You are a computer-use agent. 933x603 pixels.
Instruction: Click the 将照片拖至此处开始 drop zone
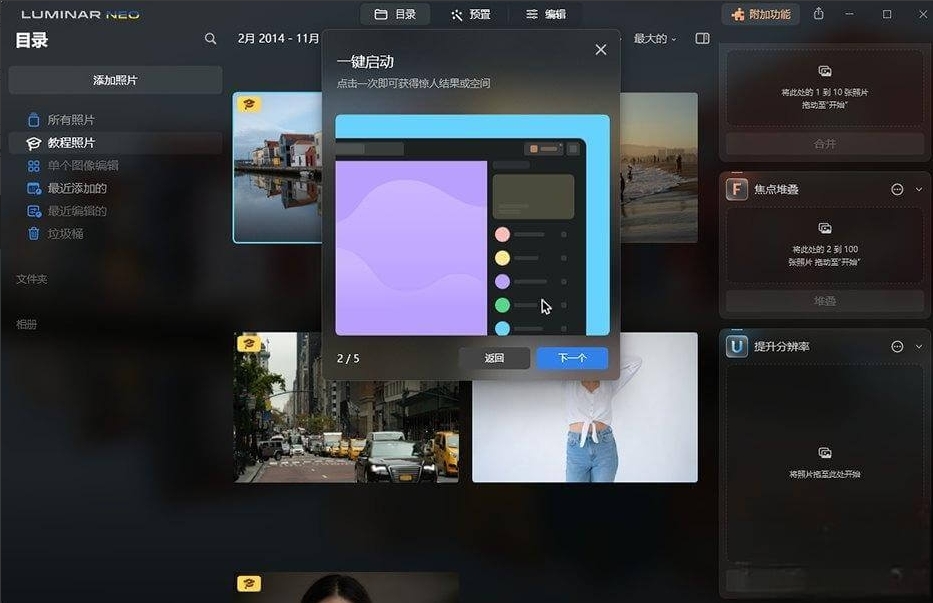coord(825,463)
